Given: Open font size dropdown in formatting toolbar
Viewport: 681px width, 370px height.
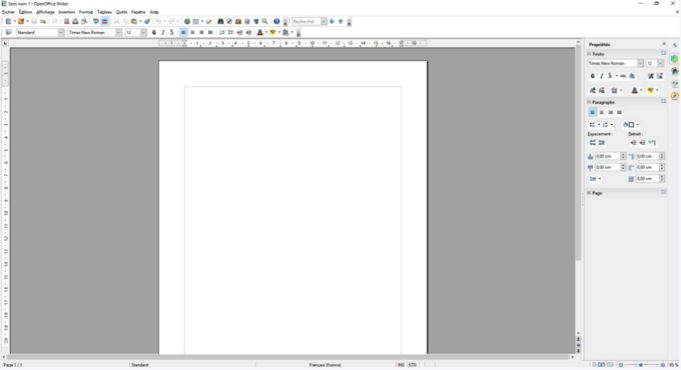Looking at the screenshot, I should pos(143,33).
